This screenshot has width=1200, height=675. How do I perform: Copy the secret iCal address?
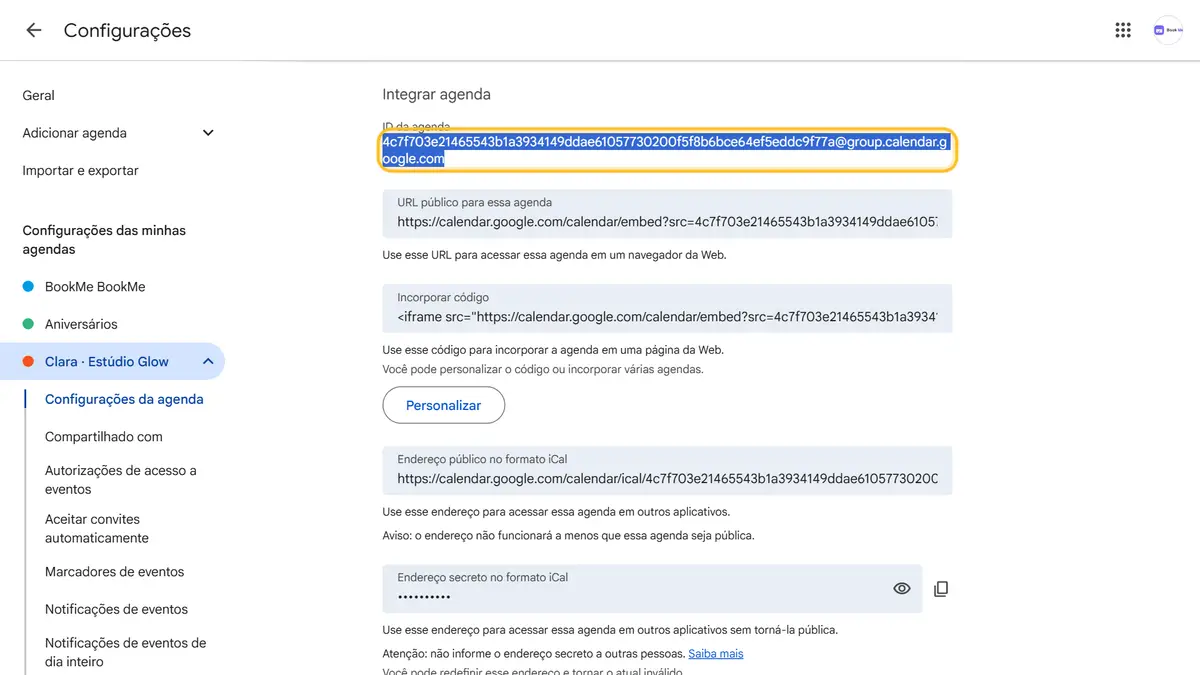click(x=941, y=589)
